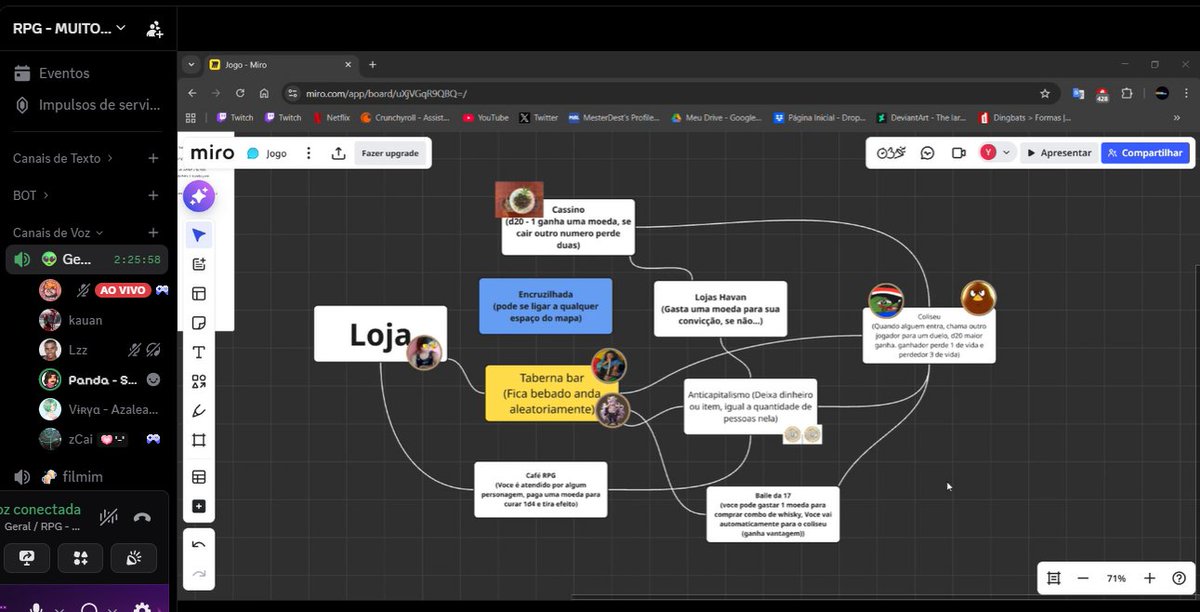1200x612 pixels.
Task: Select the Cassino image thumbnail
Action: [x=519, y=199]
